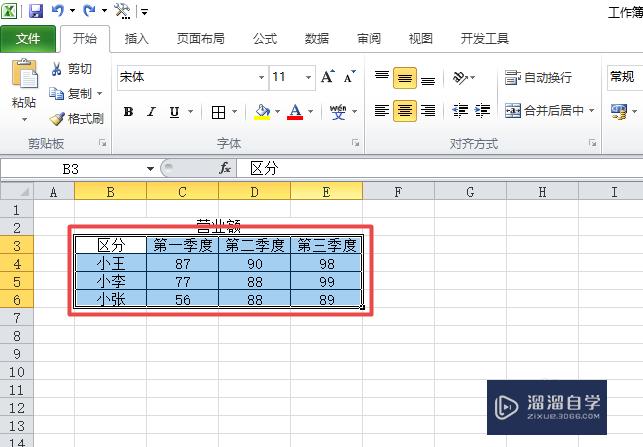Click 自动换行 wrap text button
This screenshot has width=643, height=447.
pyautogui.click(x=538, y=77)
